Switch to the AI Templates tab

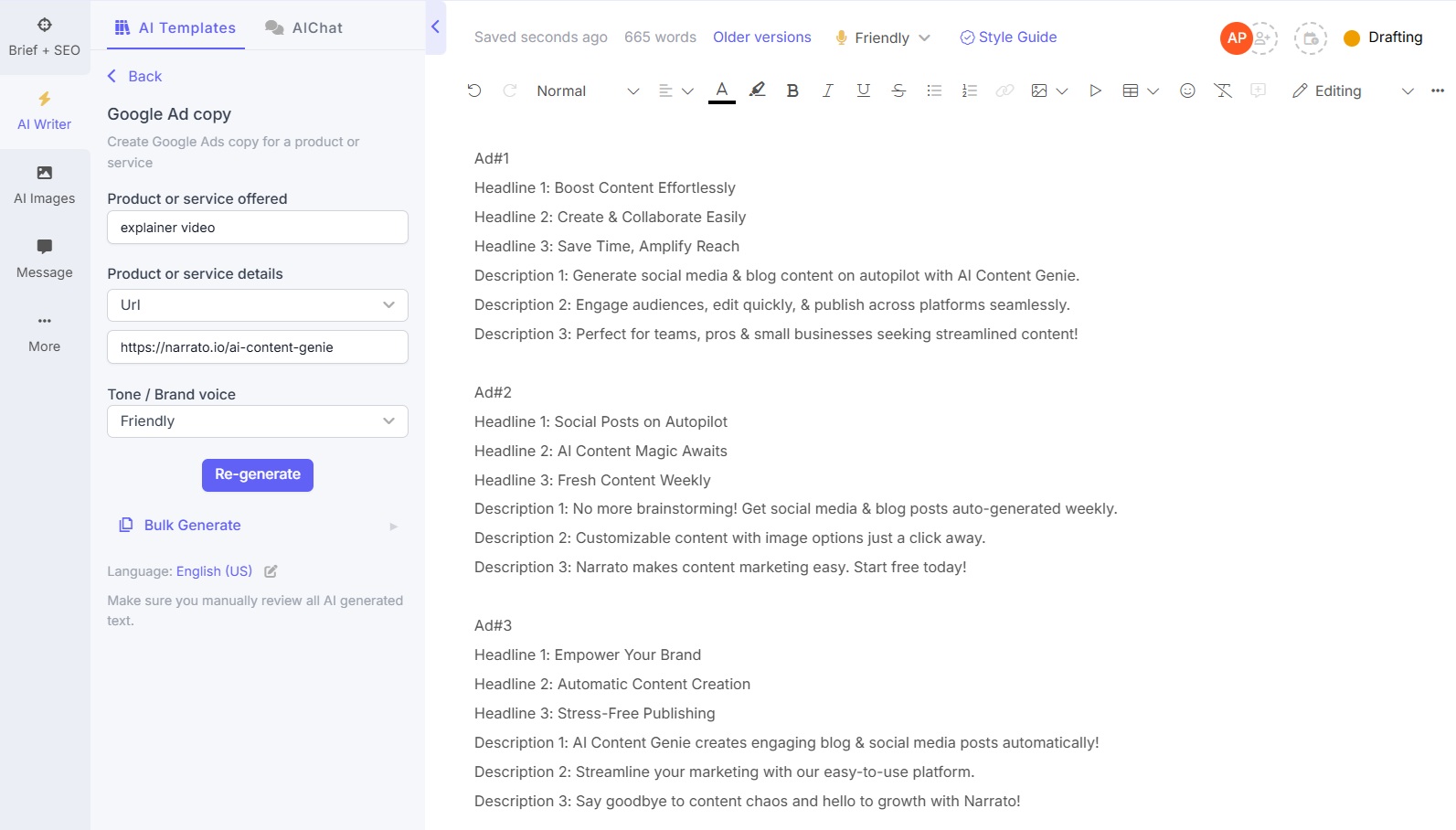175,27
